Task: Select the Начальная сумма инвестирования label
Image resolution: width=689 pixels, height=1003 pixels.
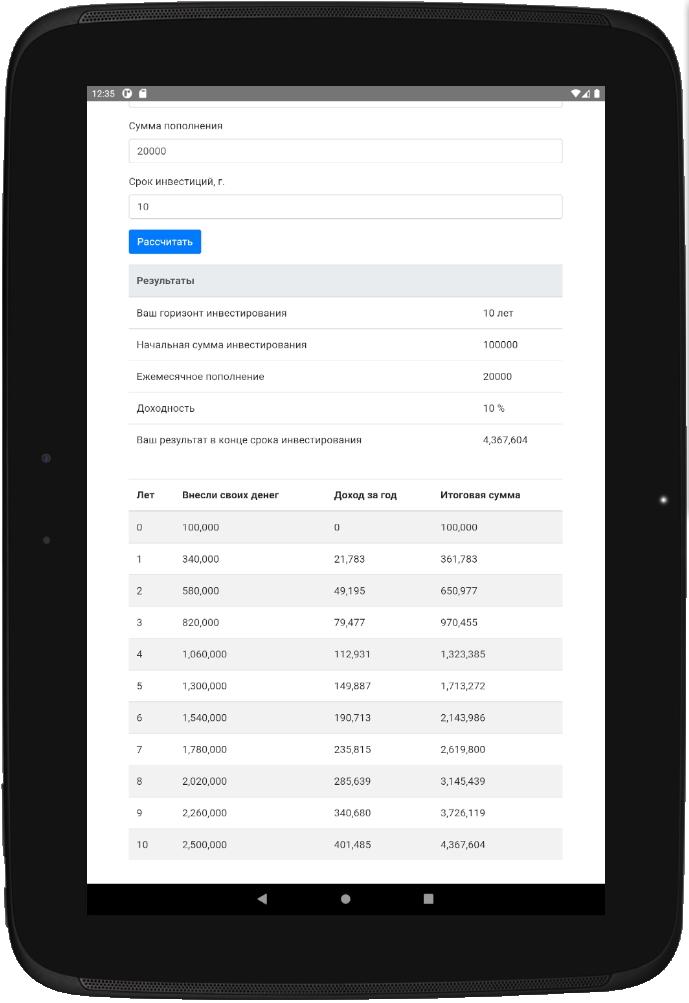Action: point(221,345)
